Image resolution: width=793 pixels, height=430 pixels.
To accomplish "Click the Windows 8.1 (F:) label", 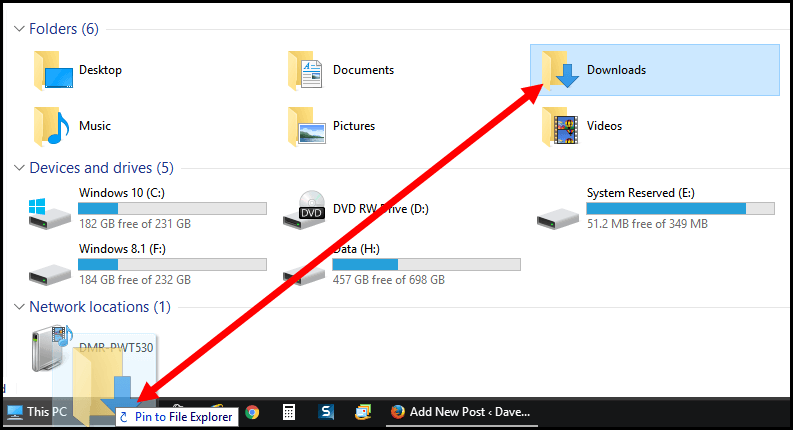I will click(122, 249).
